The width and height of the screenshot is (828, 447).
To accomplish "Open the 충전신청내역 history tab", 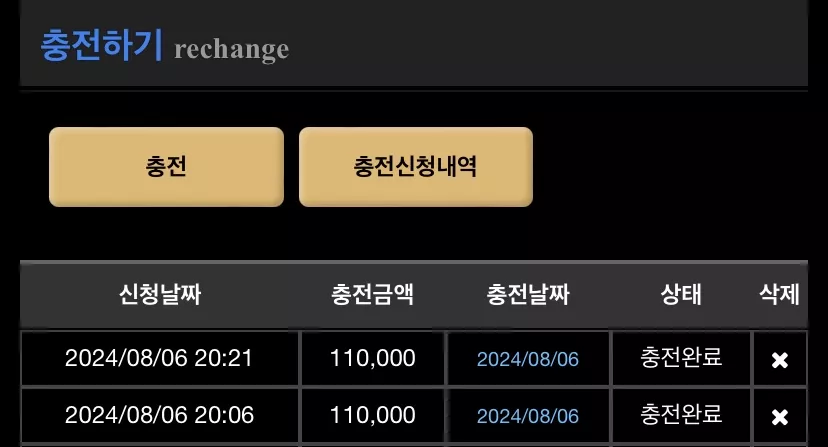I will (x=416, y=166).
